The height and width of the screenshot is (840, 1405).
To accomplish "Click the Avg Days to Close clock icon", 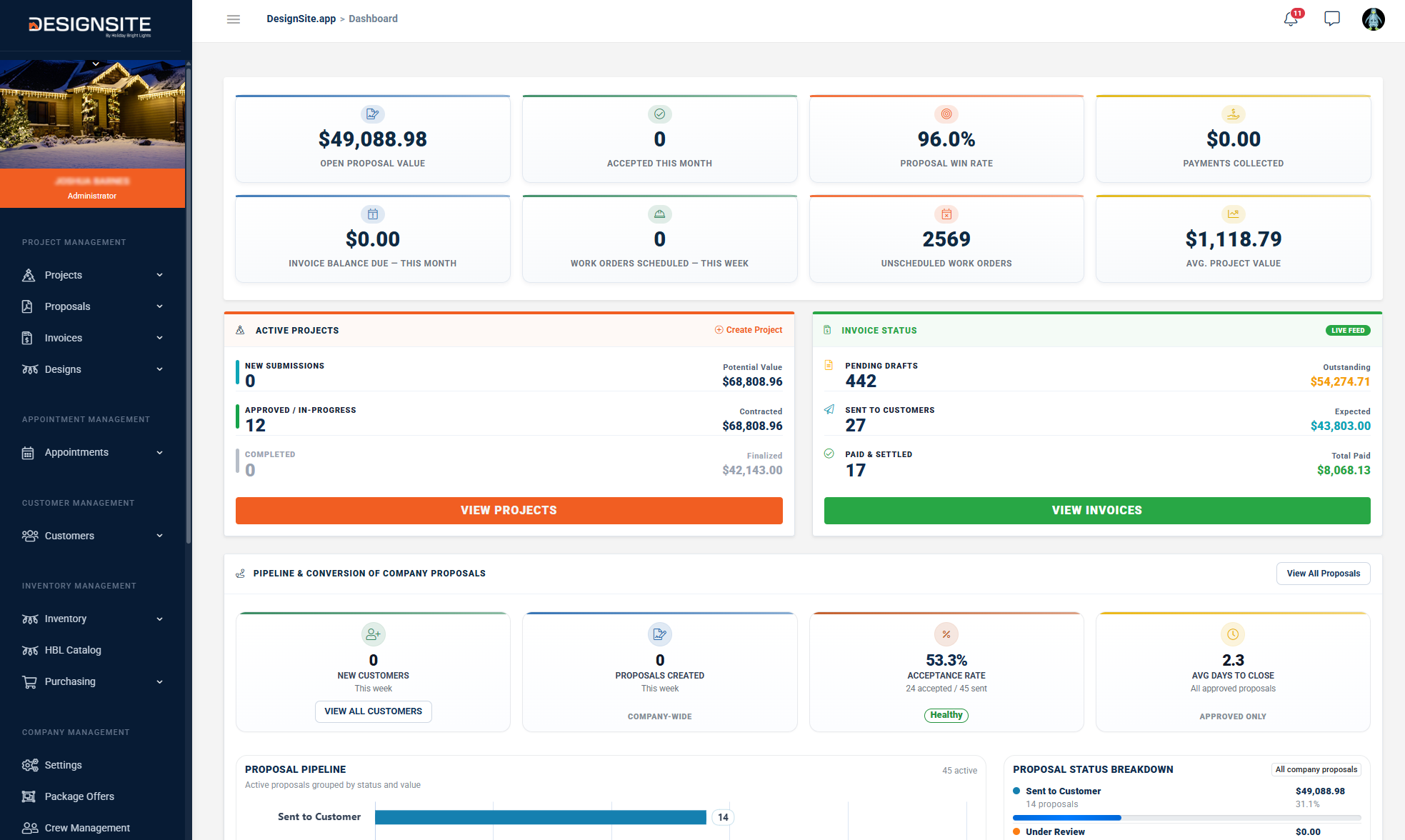I will pyautogui.click(x=1233, y=634).
